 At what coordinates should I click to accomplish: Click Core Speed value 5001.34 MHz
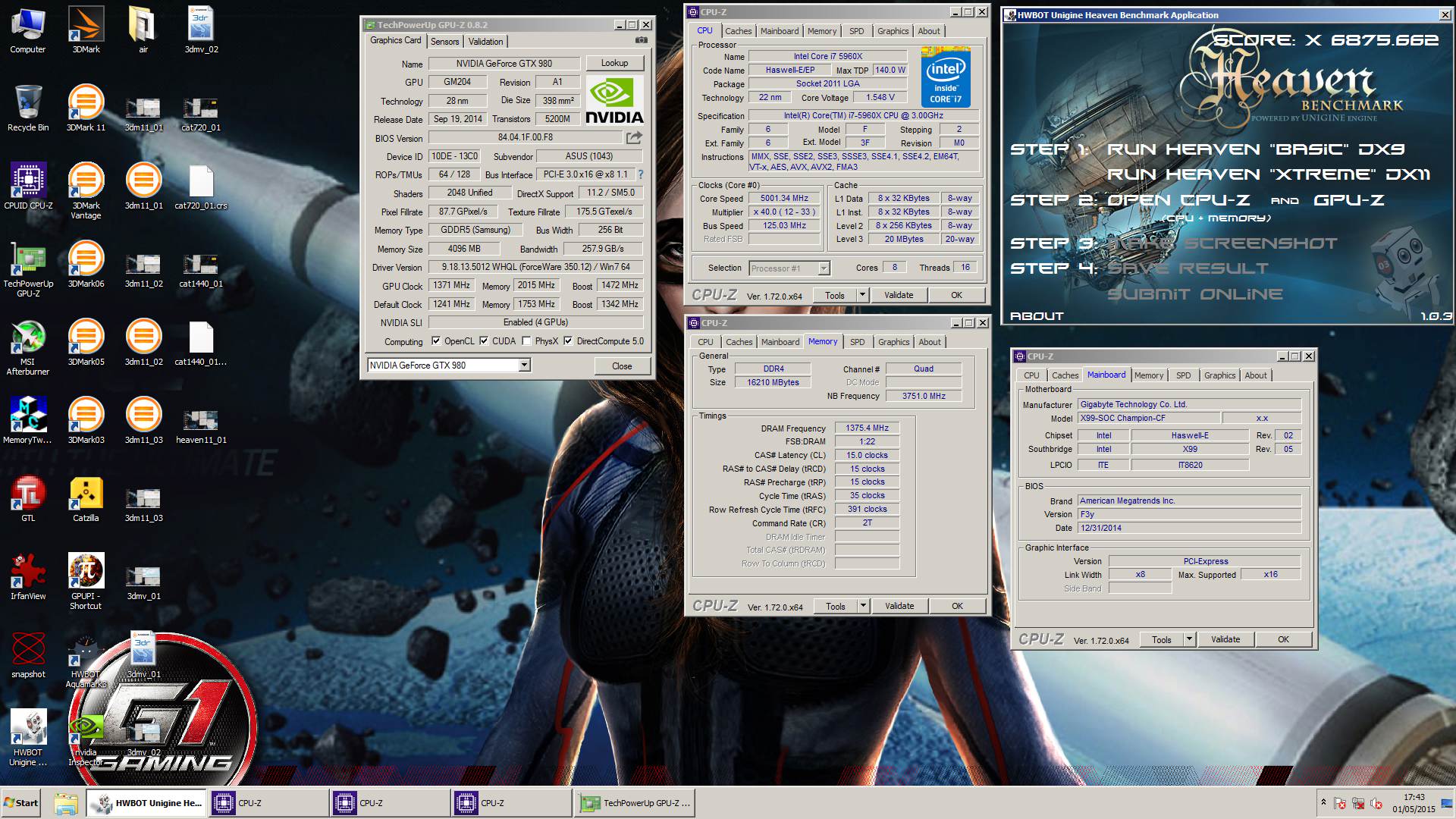pyautogui.click(x=784, y=198)
